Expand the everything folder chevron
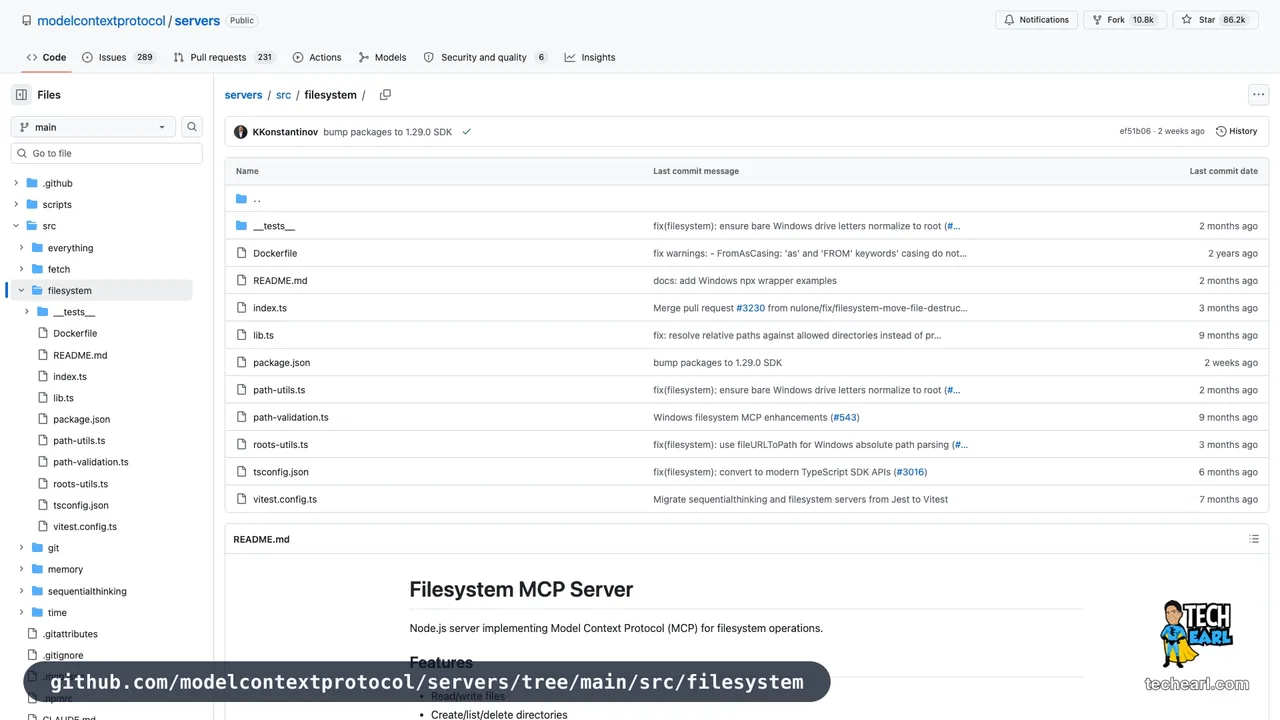The image size is (1280, 720). [x=22, y=248]
